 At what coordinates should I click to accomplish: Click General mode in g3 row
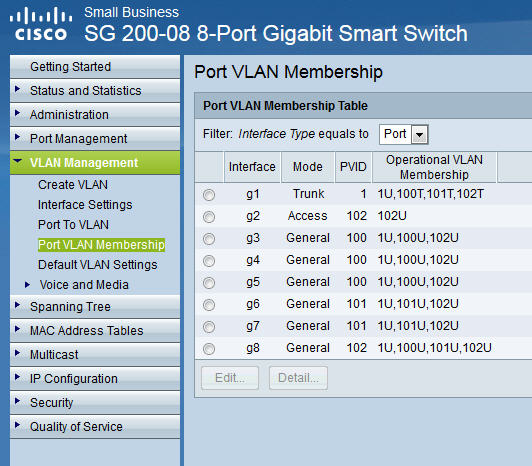coord(308,238)
